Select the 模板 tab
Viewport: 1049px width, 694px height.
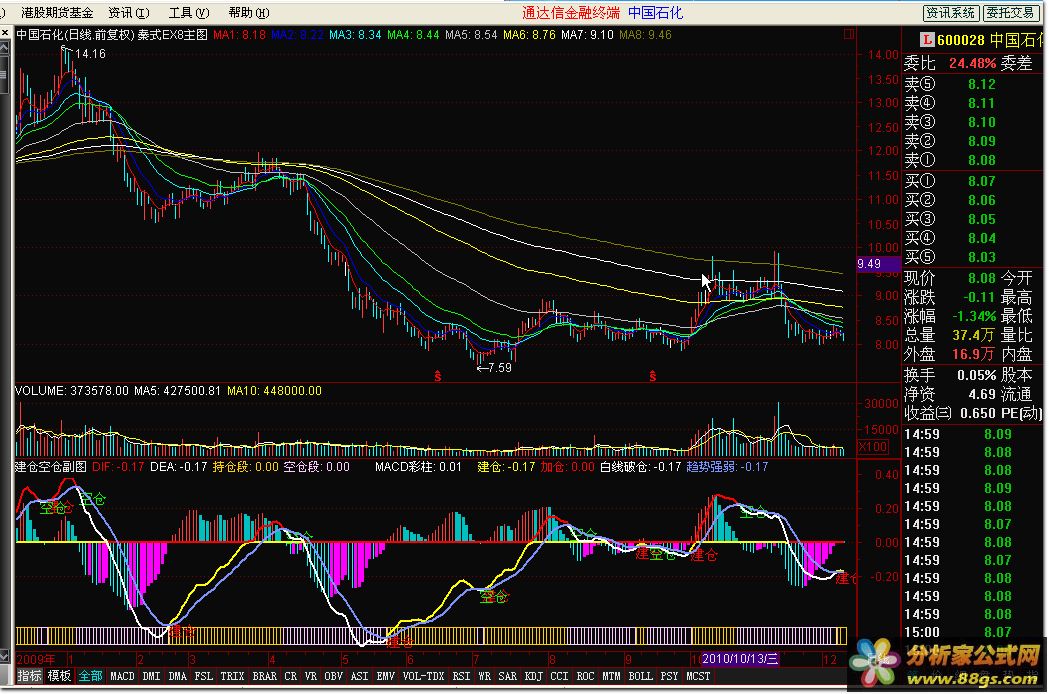coord(59,676)
